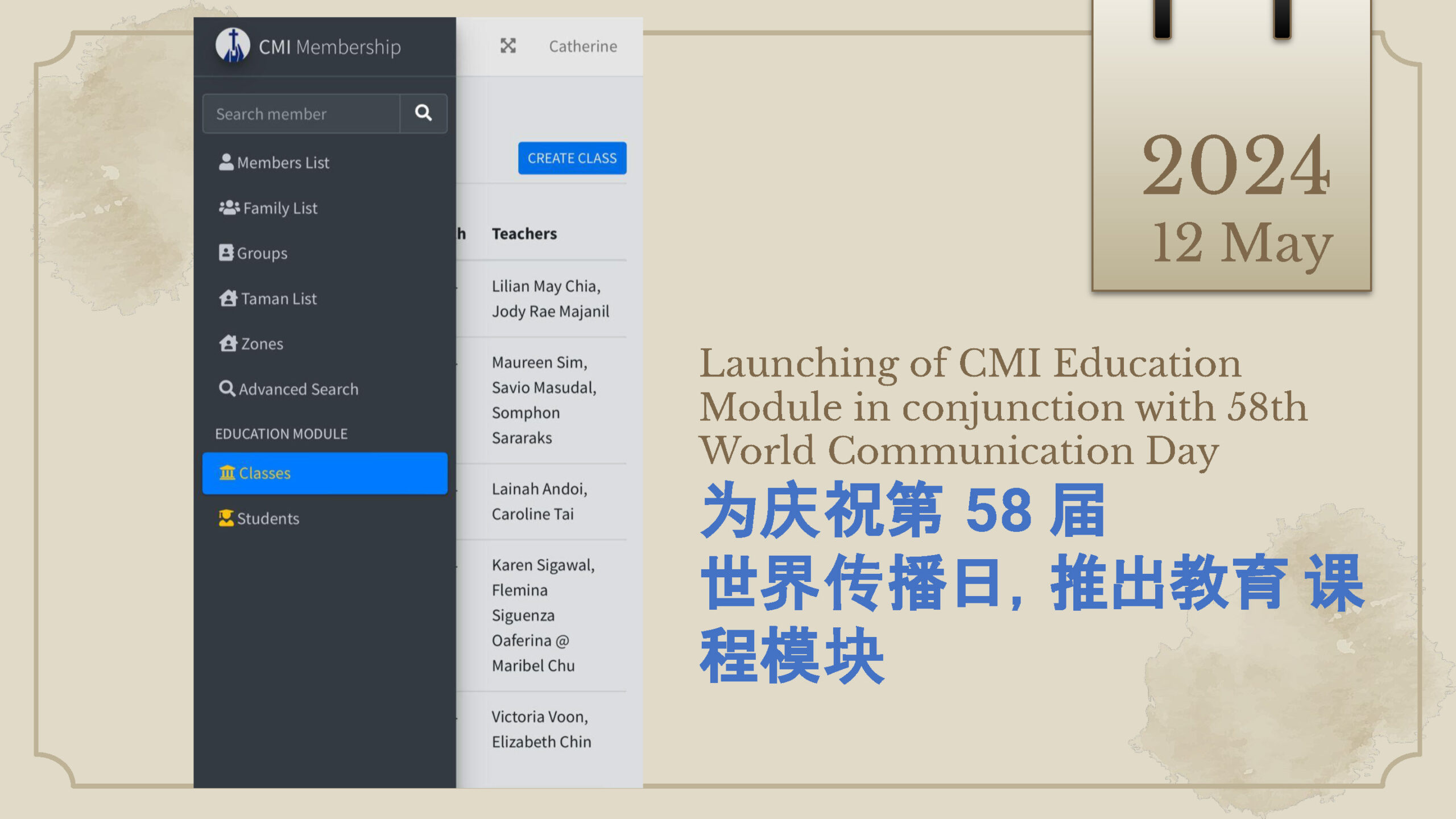Click the 2024 calendar year text
The height and width of the screenshot is (819, 1456).
[x=1235, y=165]
